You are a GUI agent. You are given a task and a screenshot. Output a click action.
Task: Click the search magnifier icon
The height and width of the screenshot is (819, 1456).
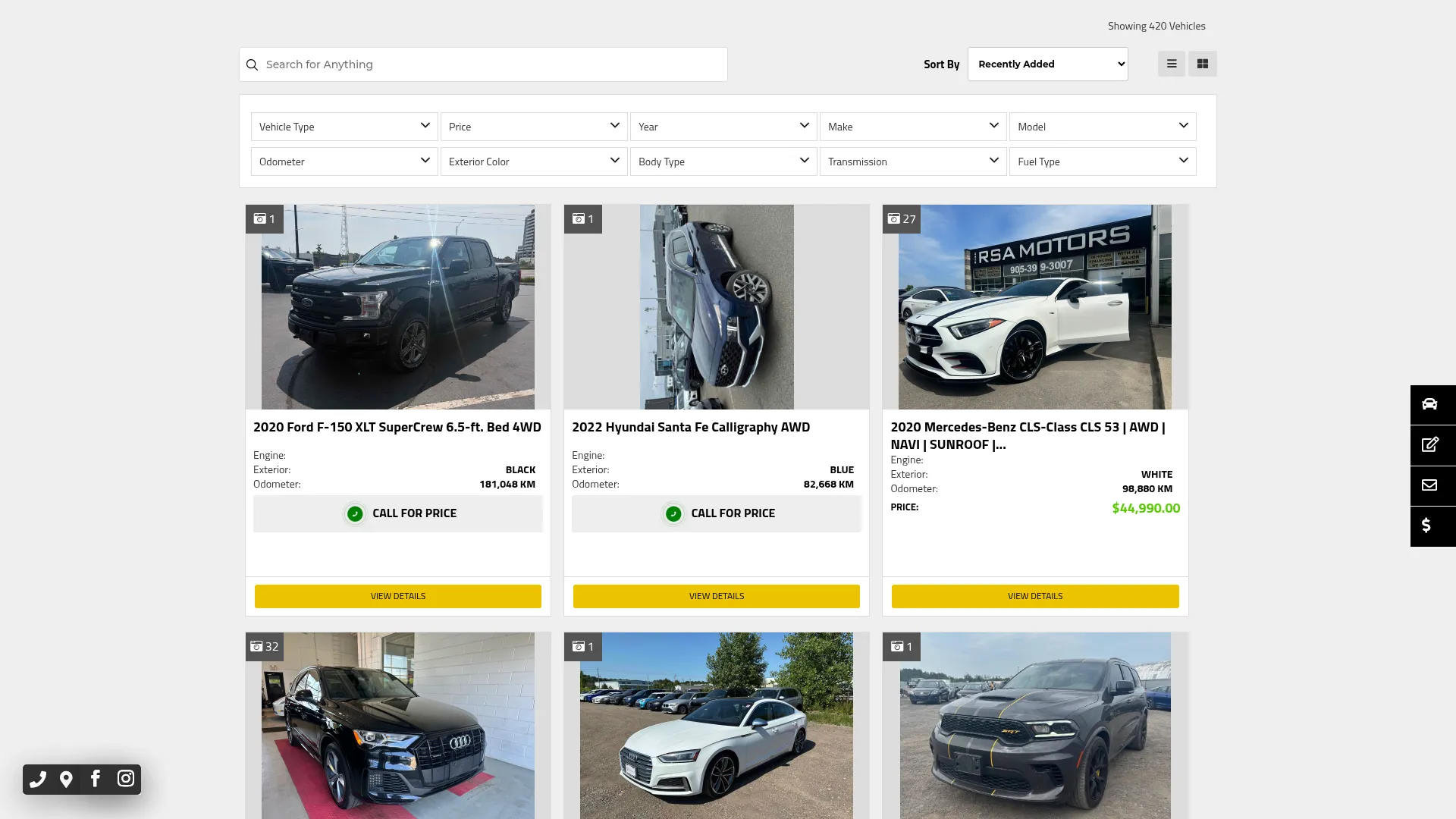coord(253,64)
